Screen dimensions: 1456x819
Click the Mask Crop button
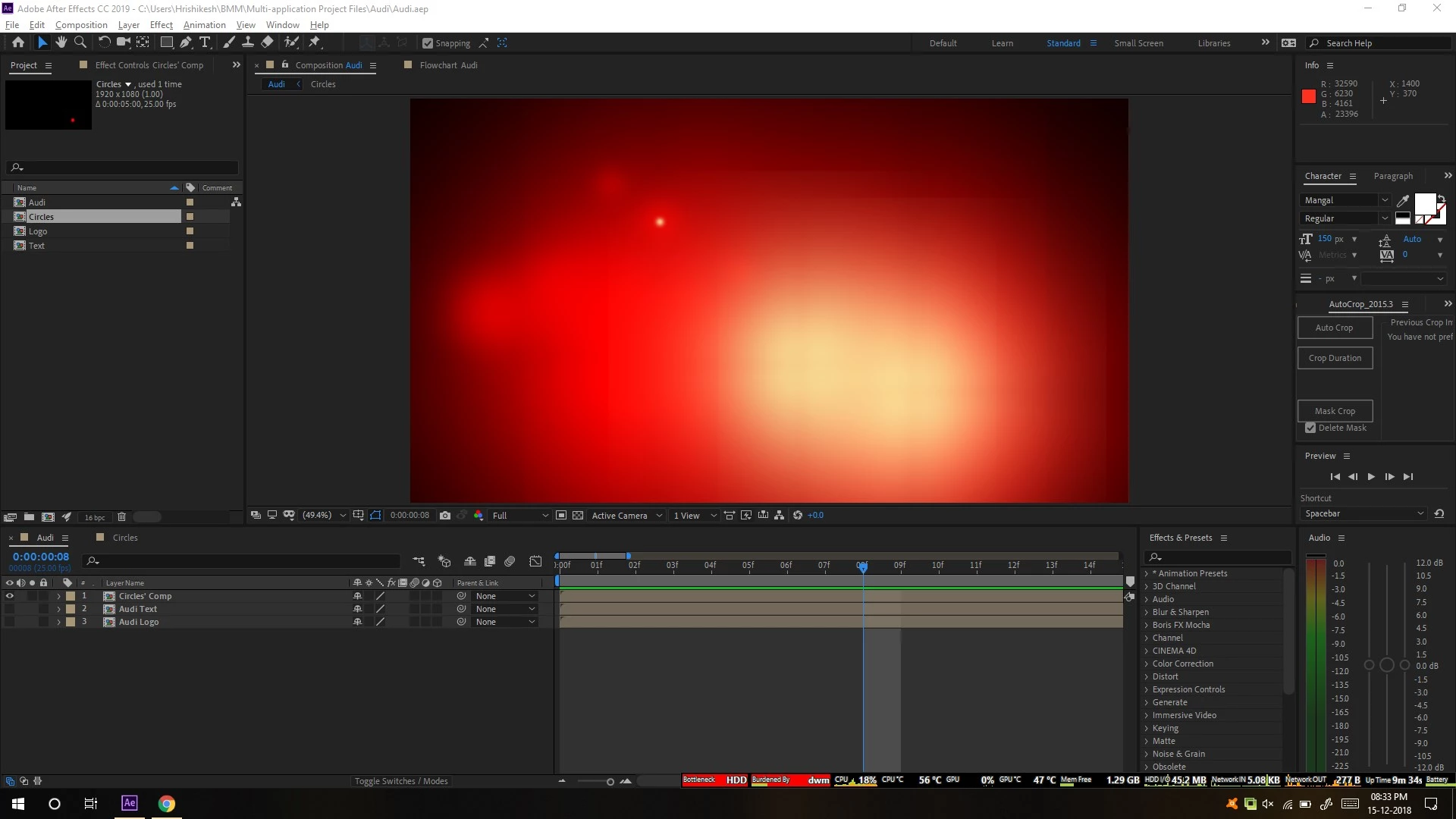[1334, 411]
